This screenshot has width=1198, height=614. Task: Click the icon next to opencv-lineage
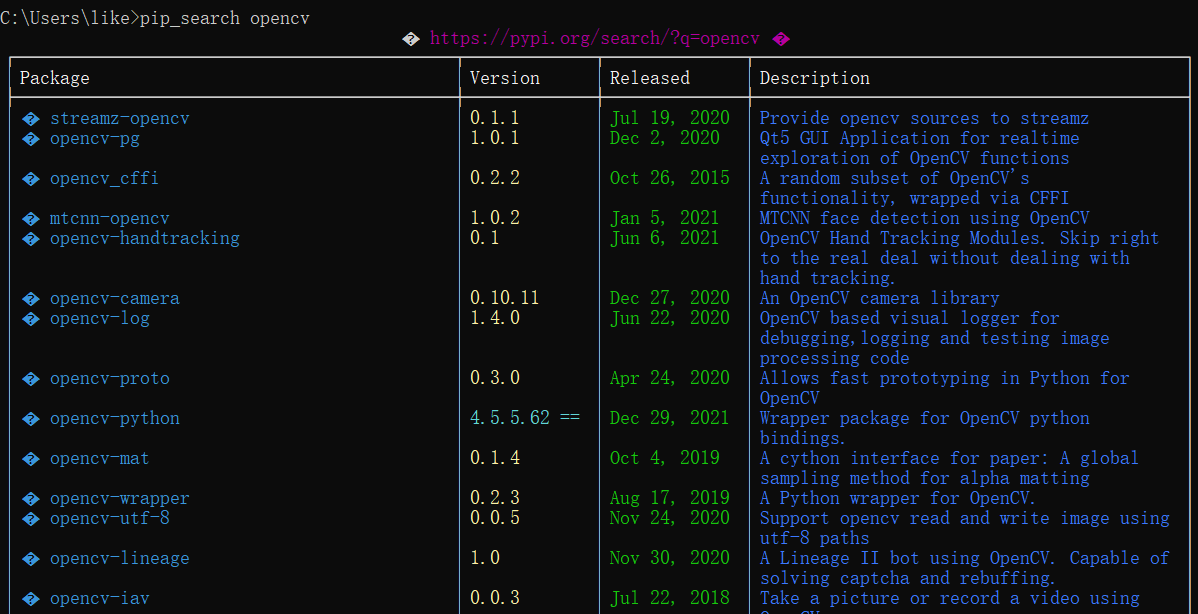tap(31, 557)
